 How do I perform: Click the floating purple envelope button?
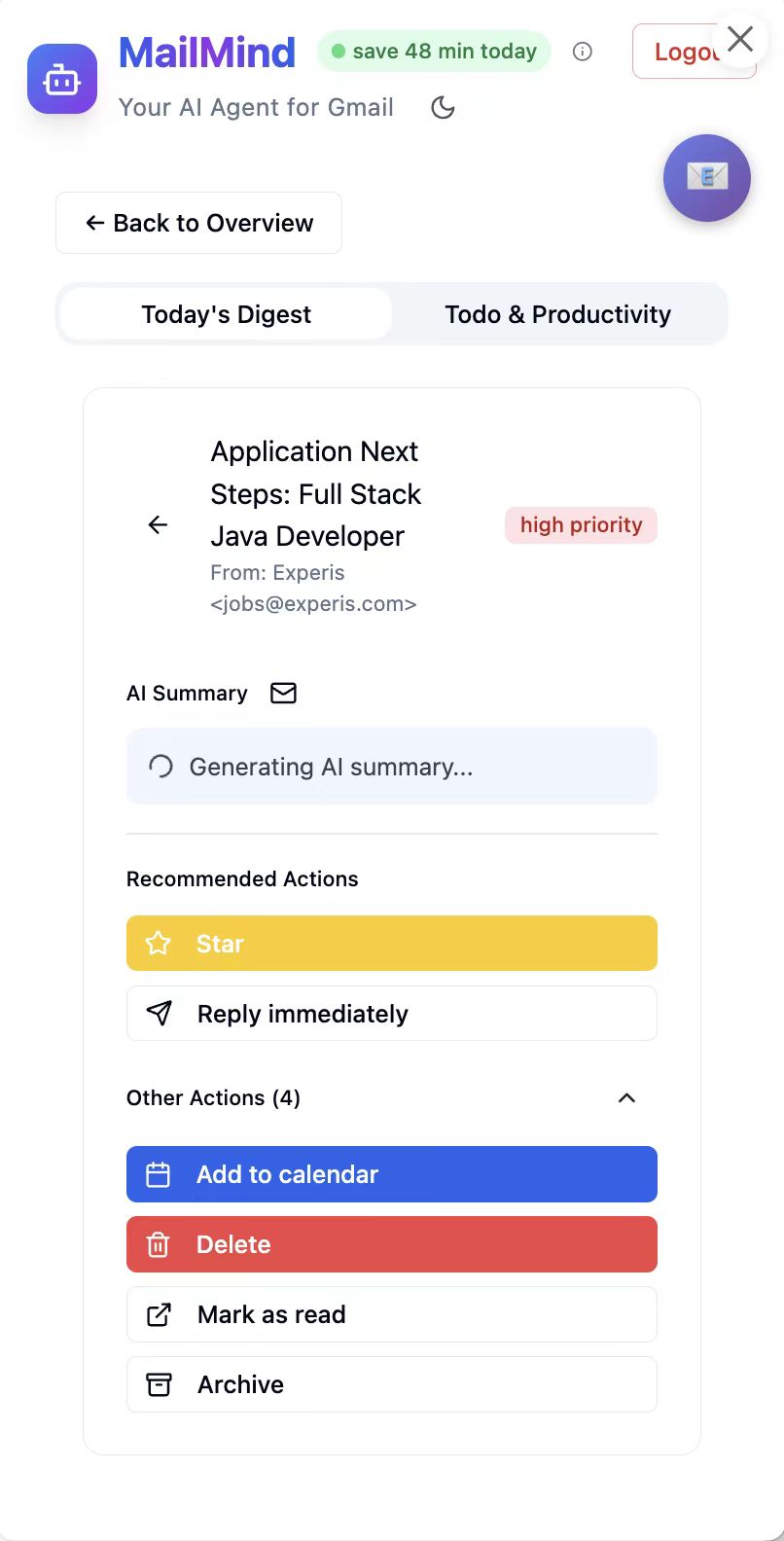[707, 178]
